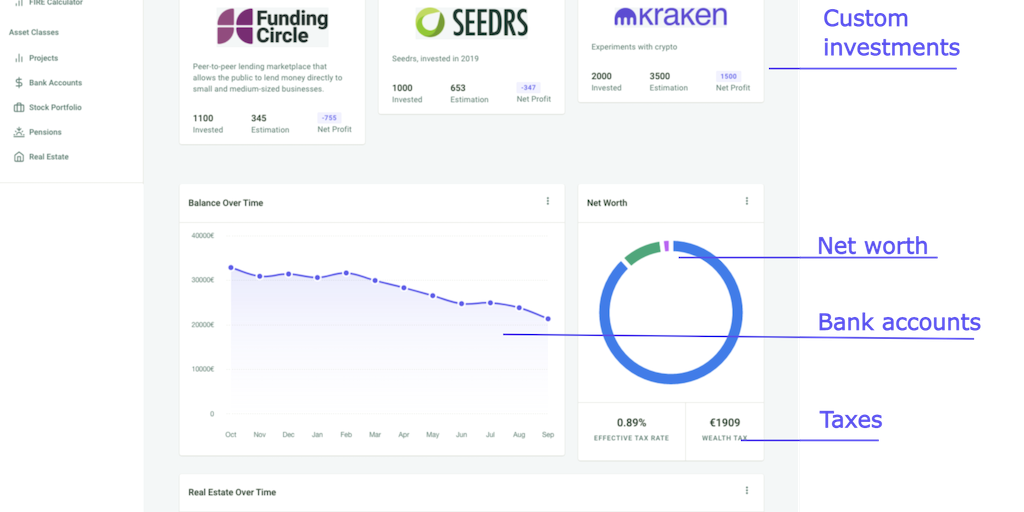The width and height of the screenshot is (1024, 512).
Task: Click the Projects bar chart icon
Action: point(19,58)
